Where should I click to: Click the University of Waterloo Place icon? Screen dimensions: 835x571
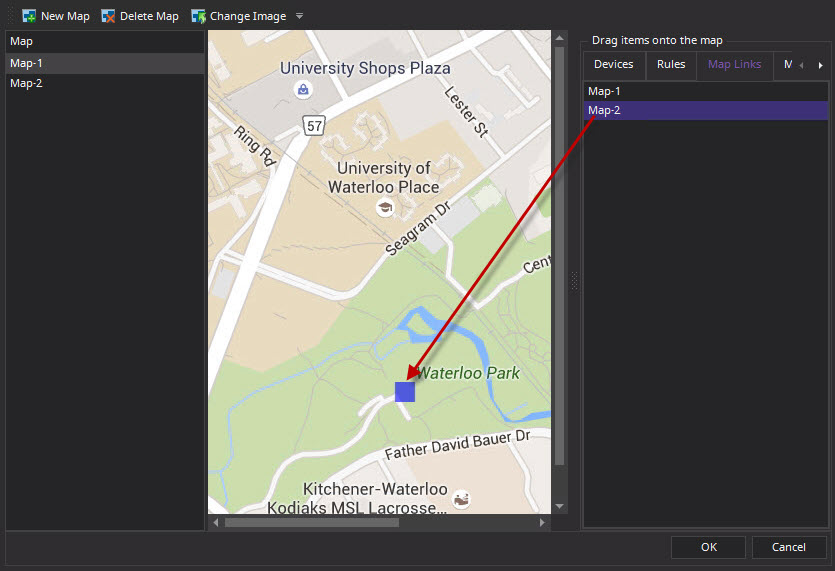pyautogui.click(x=384, y=207)
